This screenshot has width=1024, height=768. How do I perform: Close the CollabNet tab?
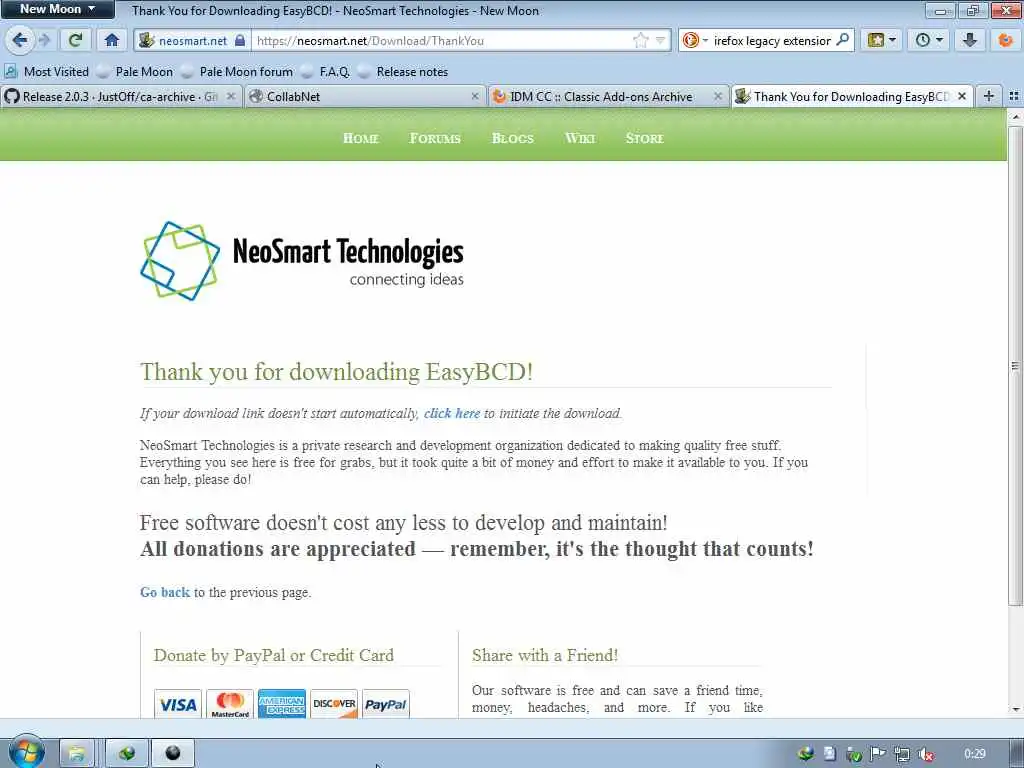click(475, 97)
